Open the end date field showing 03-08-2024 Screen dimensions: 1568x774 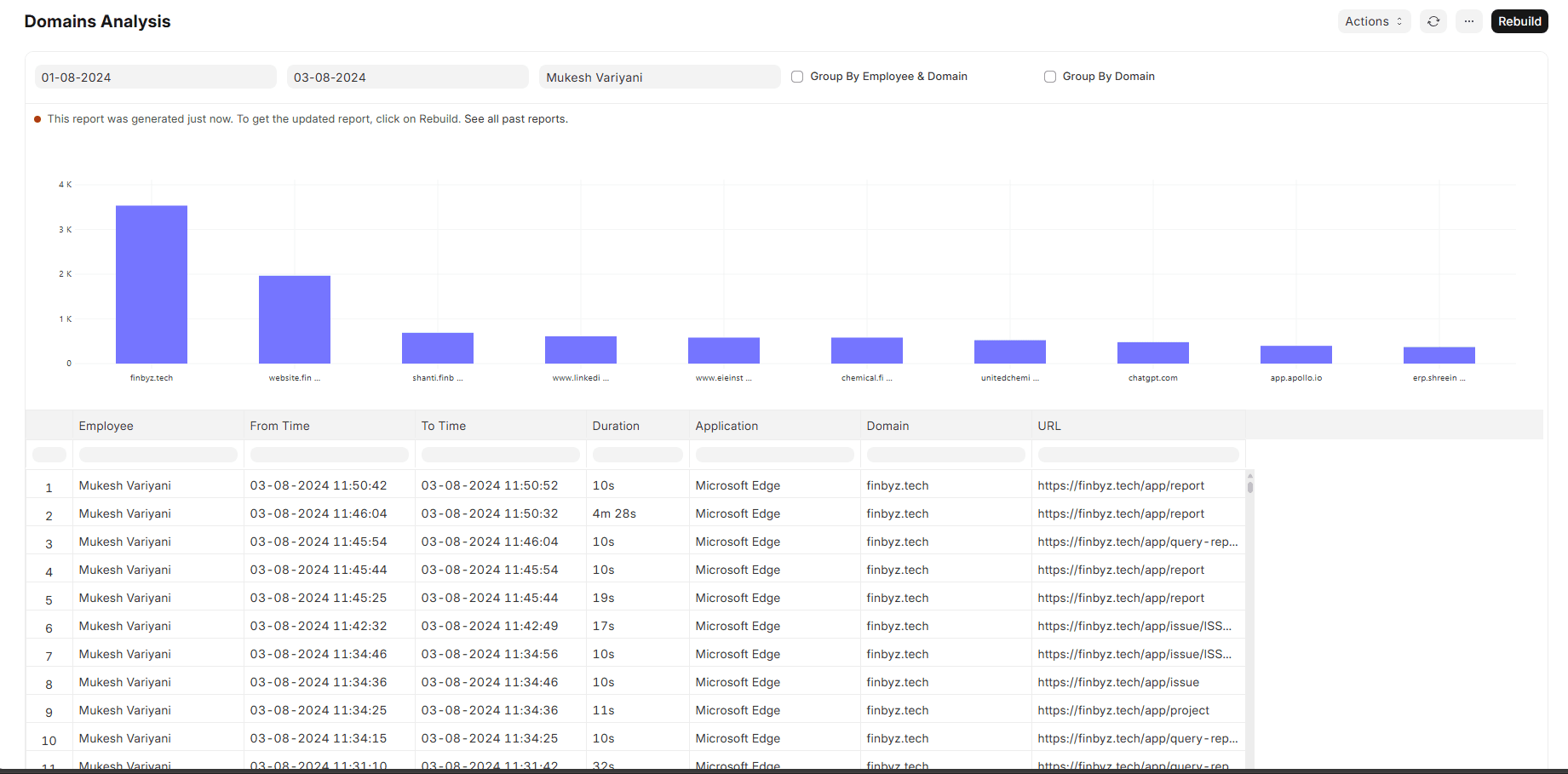coord(407,77)
